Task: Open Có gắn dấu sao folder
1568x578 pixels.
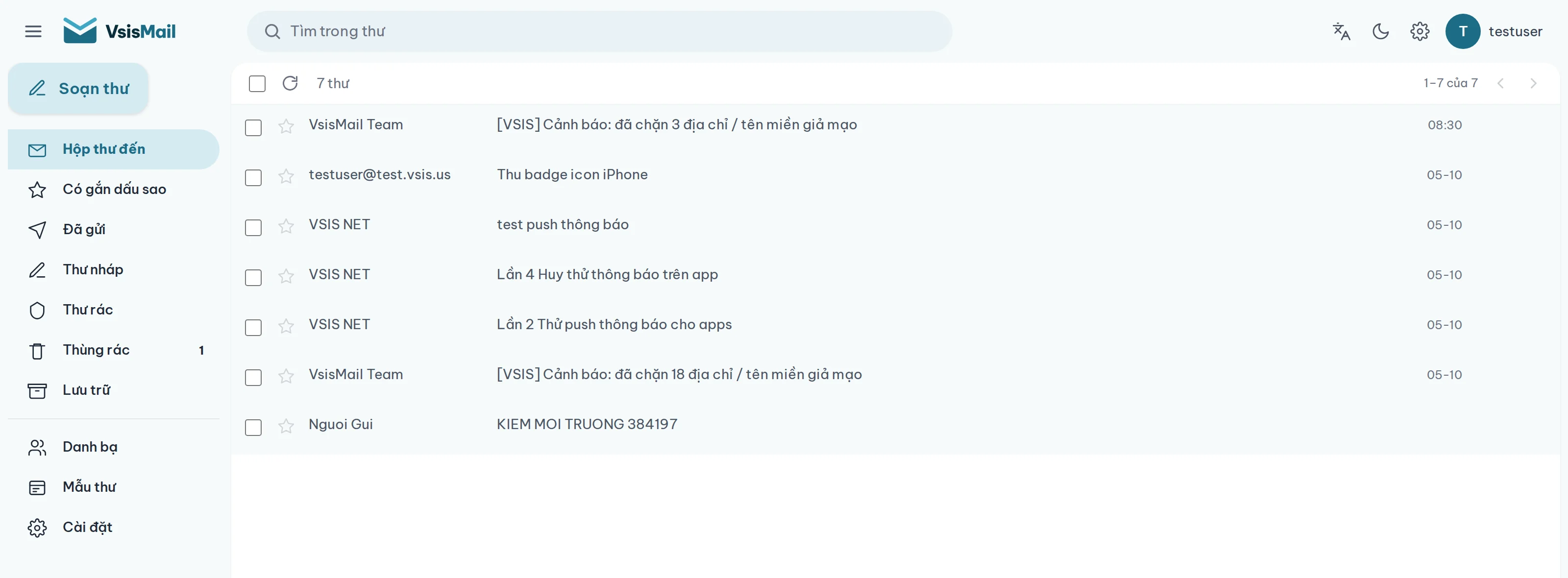Action: [113, 189]
